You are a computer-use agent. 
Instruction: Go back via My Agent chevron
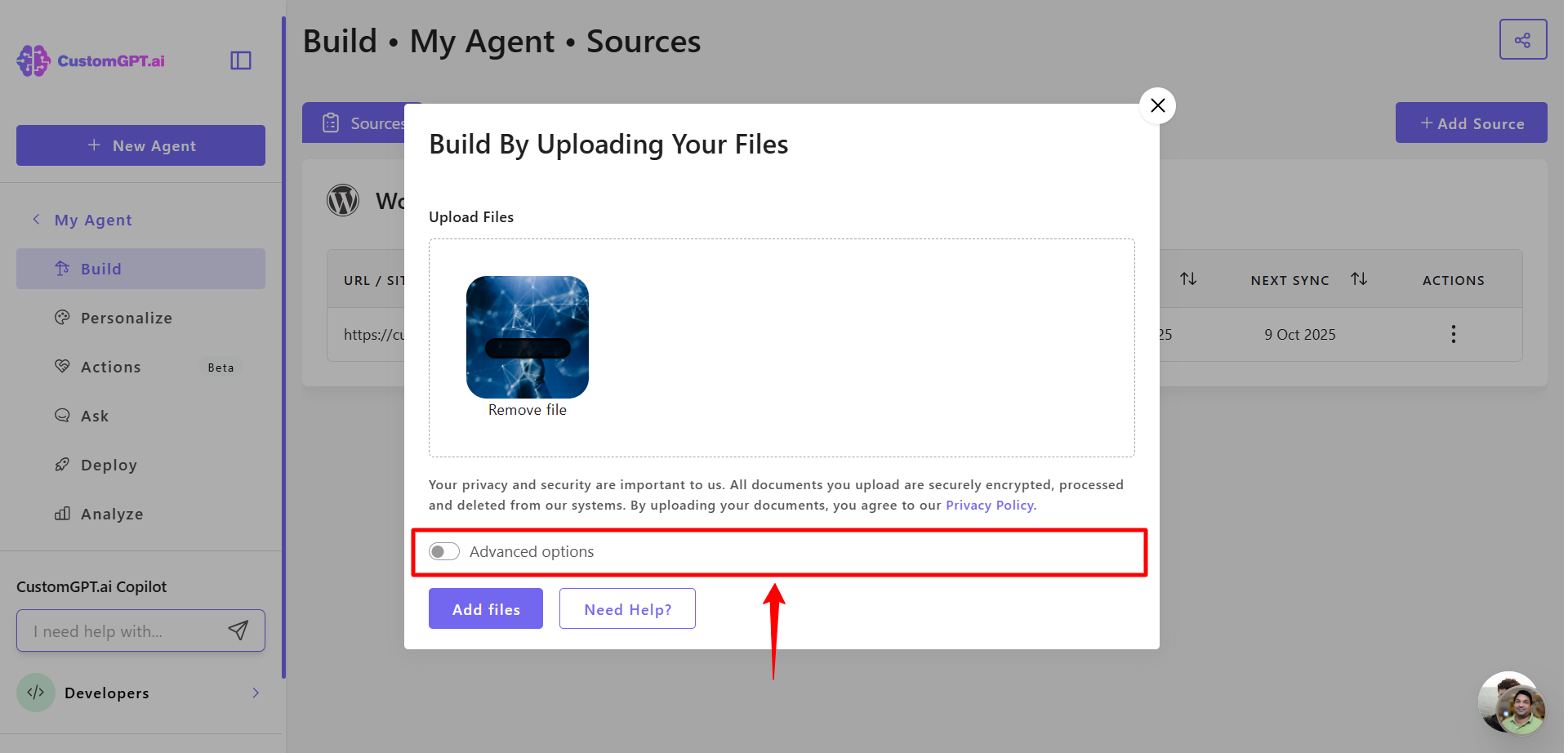36,220
